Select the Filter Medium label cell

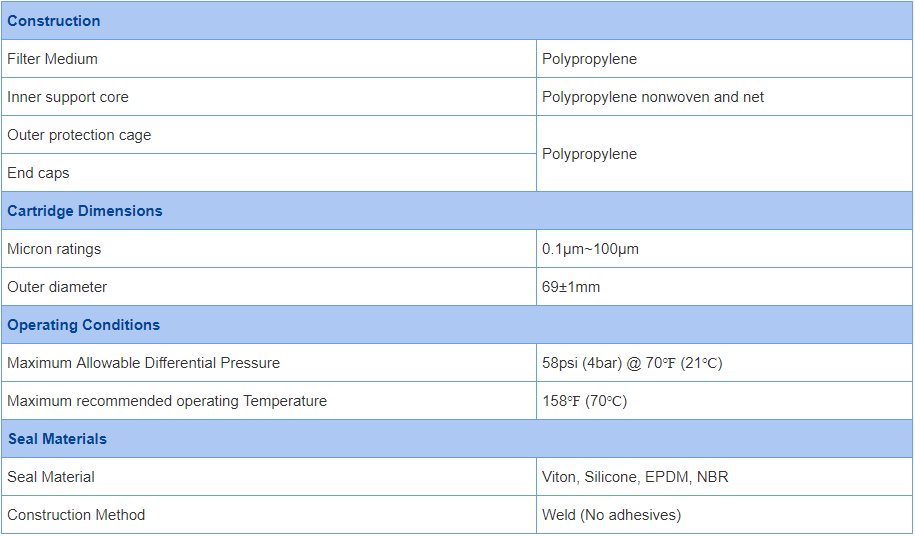pyautogui.click(x=53, y=59)
